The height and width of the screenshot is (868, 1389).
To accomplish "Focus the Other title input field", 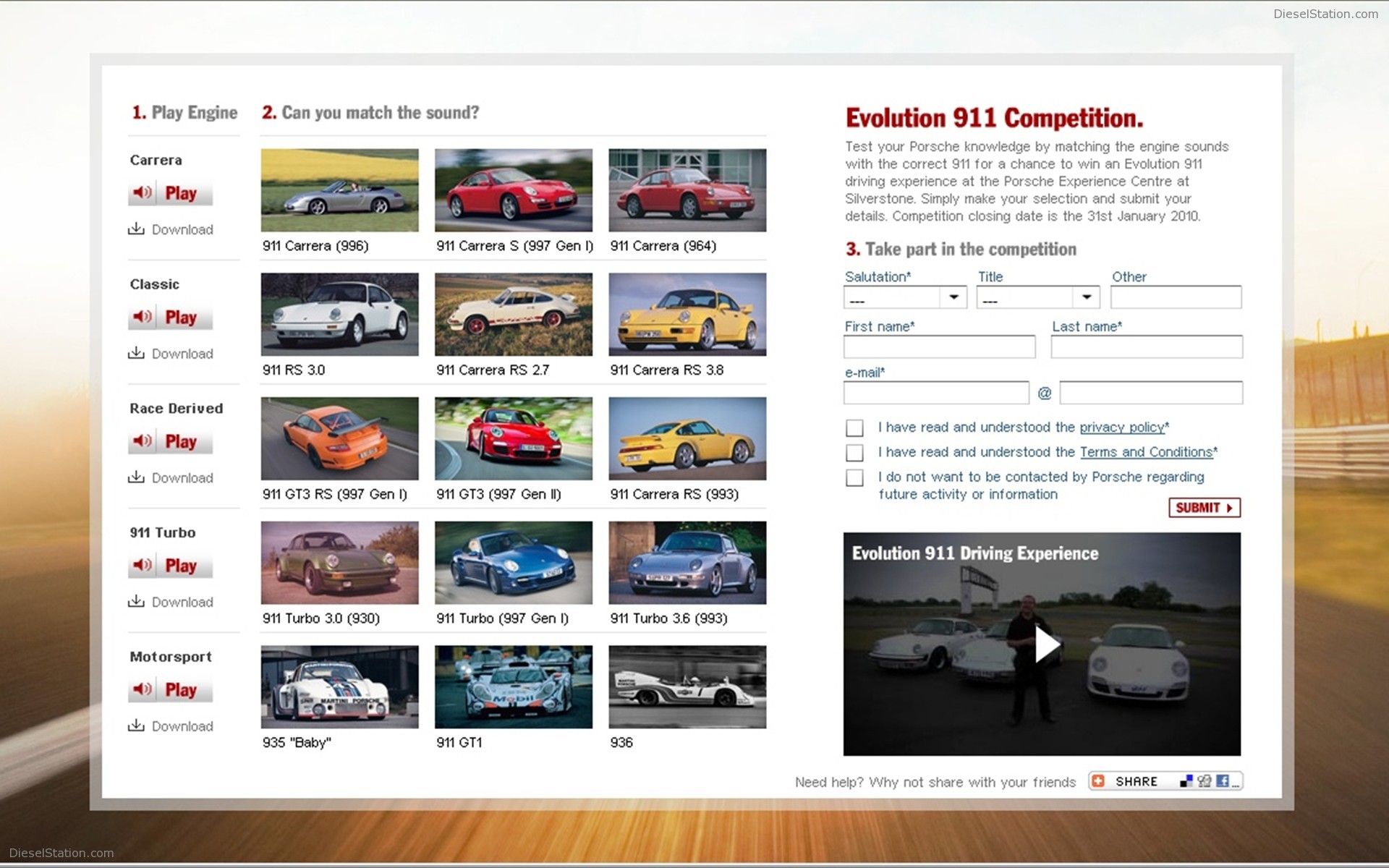I will (1176, 297).
